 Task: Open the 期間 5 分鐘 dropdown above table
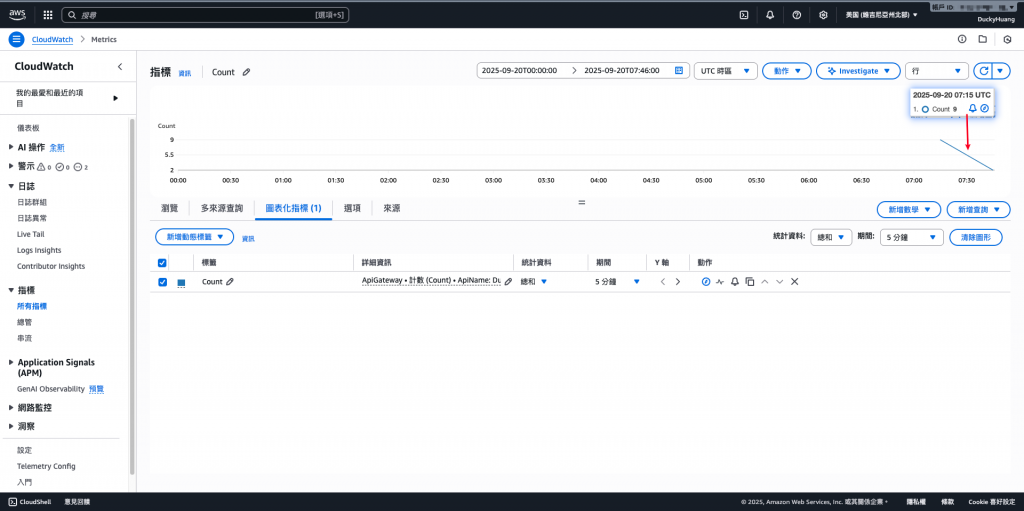[x=911, y=238]
